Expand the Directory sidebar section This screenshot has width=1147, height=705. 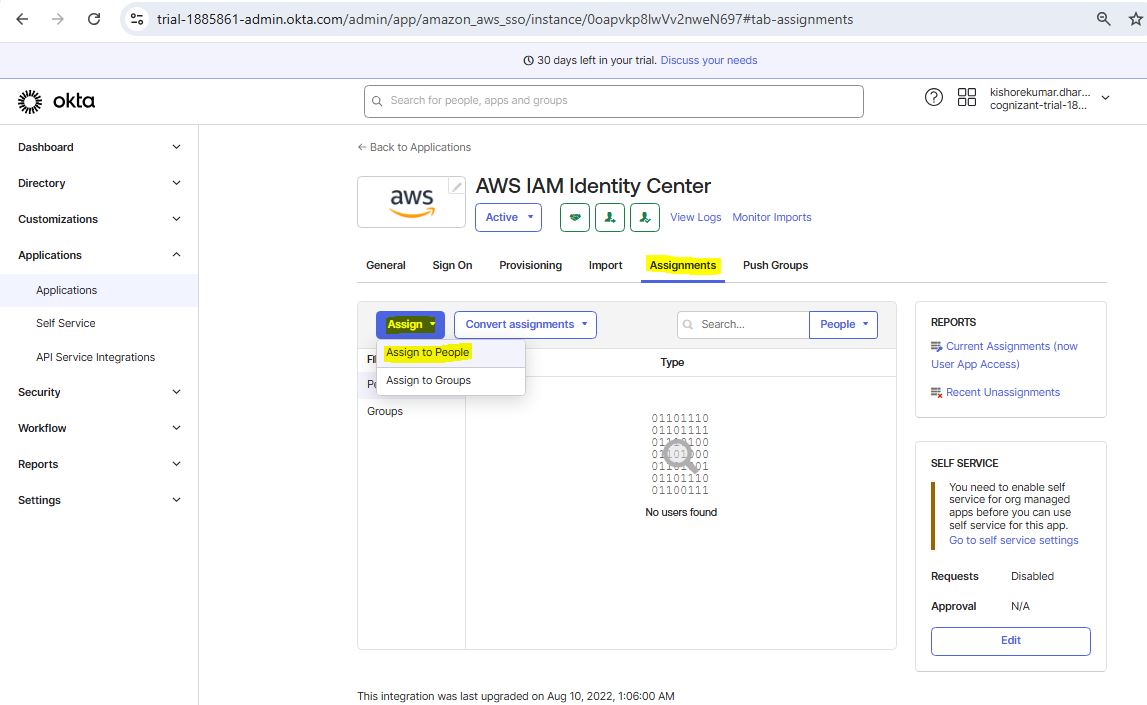coord(99,183)
